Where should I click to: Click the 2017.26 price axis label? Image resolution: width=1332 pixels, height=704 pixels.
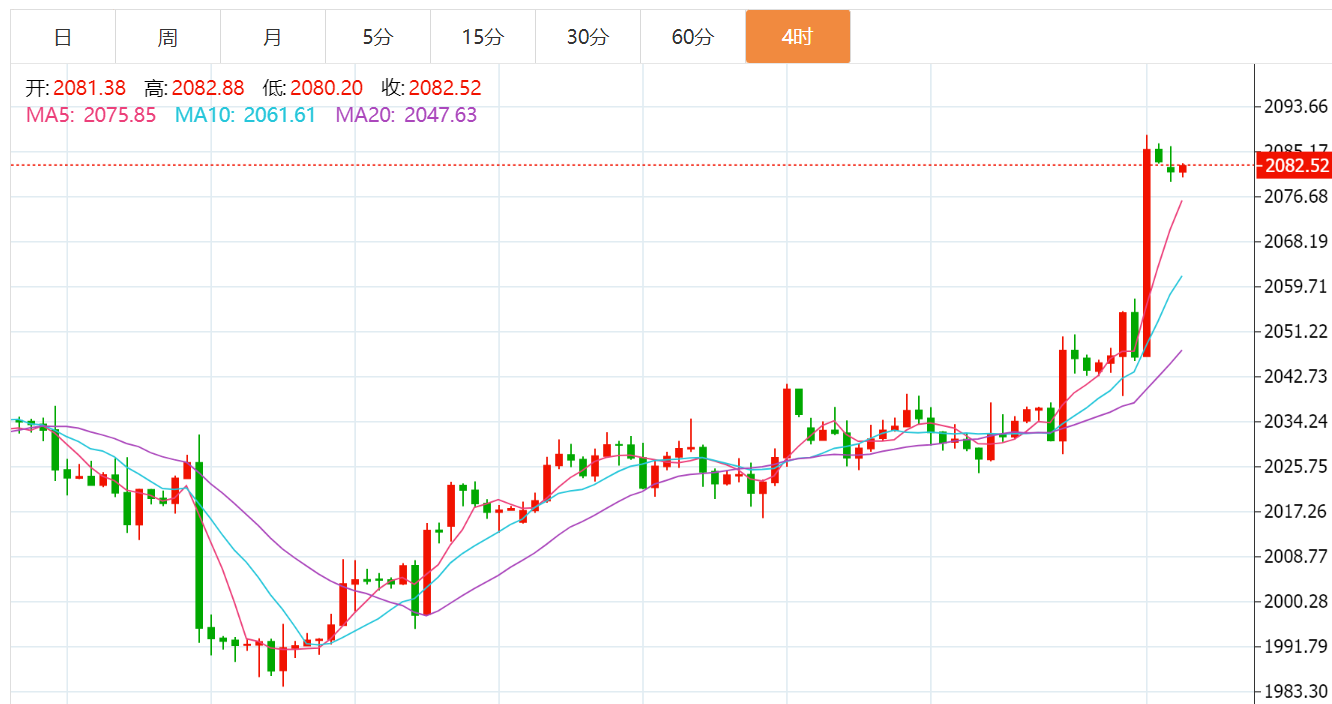[x=1296, y=511]
